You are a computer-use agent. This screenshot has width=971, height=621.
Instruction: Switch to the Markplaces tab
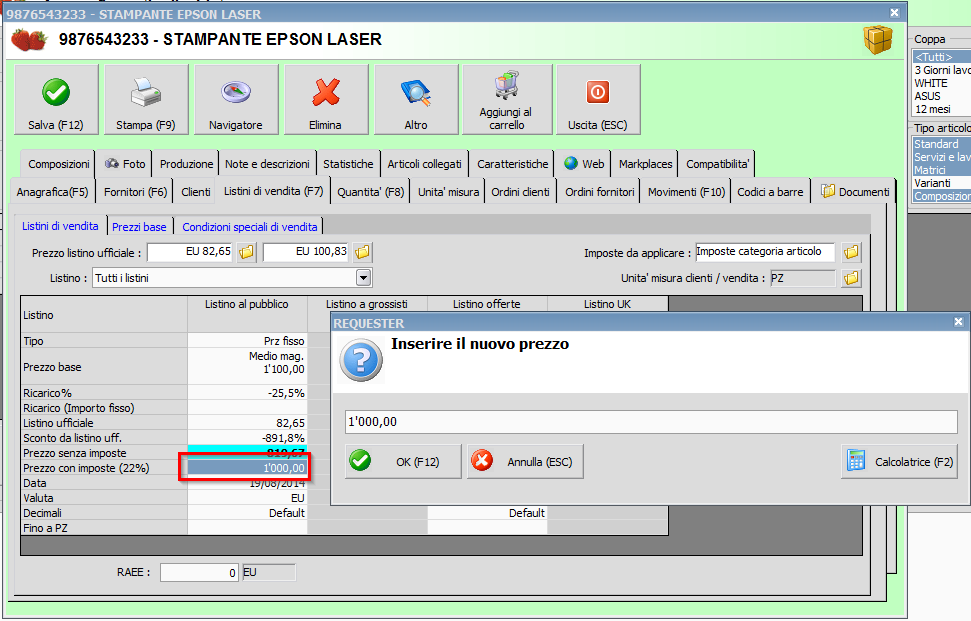pyautogui.click(x=645, y=164)
